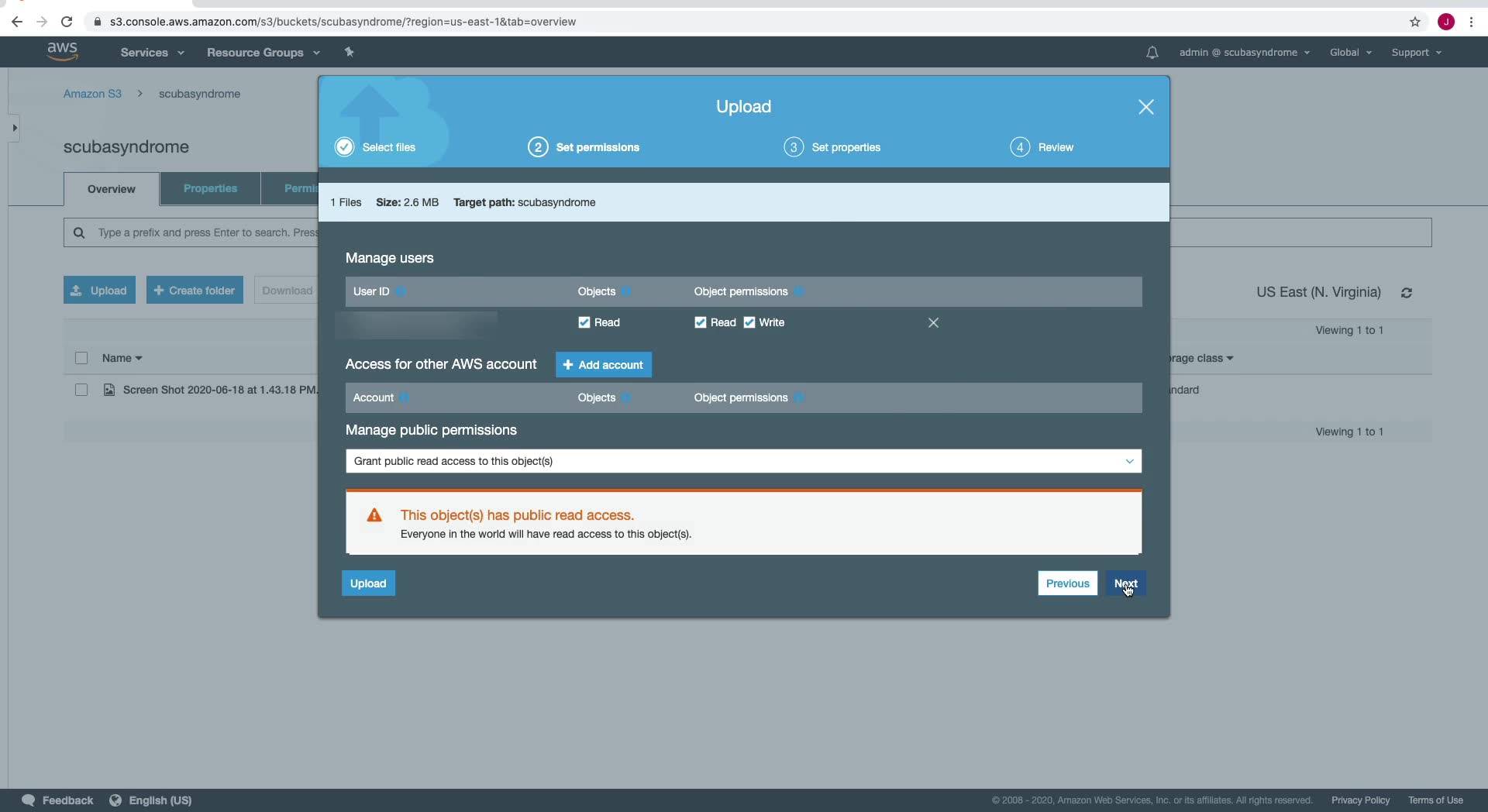1488x812 pixels.
Task: Click the language globe icon
Action: (x=115, y=800)
